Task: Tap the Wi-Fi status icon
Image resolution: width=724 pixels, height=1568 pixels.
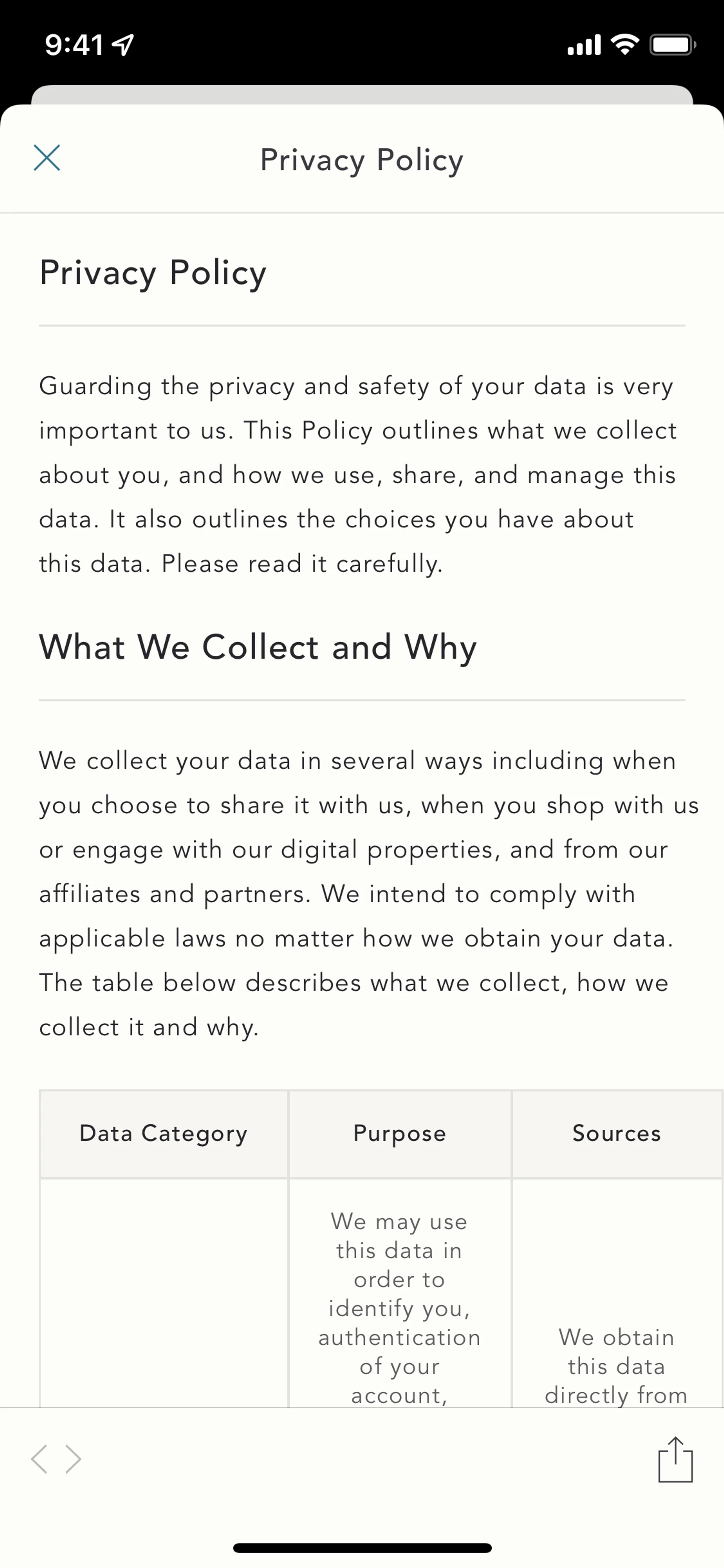Action: pos(624,45)
